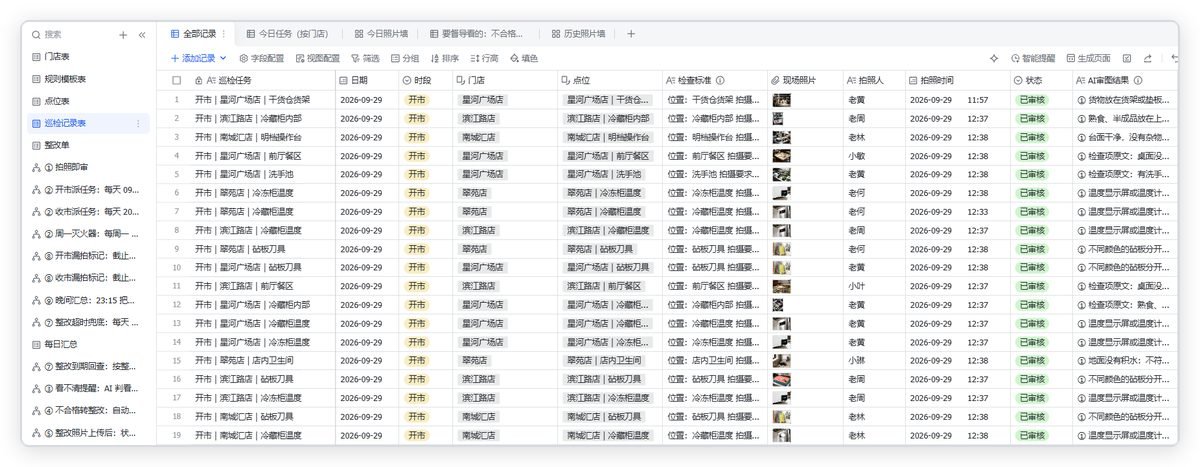Image resolution: width=1200 pixels, height=467 pixels.
Task: Open the 每日汇总 table in sidebar
Action: tap(86, 344)
